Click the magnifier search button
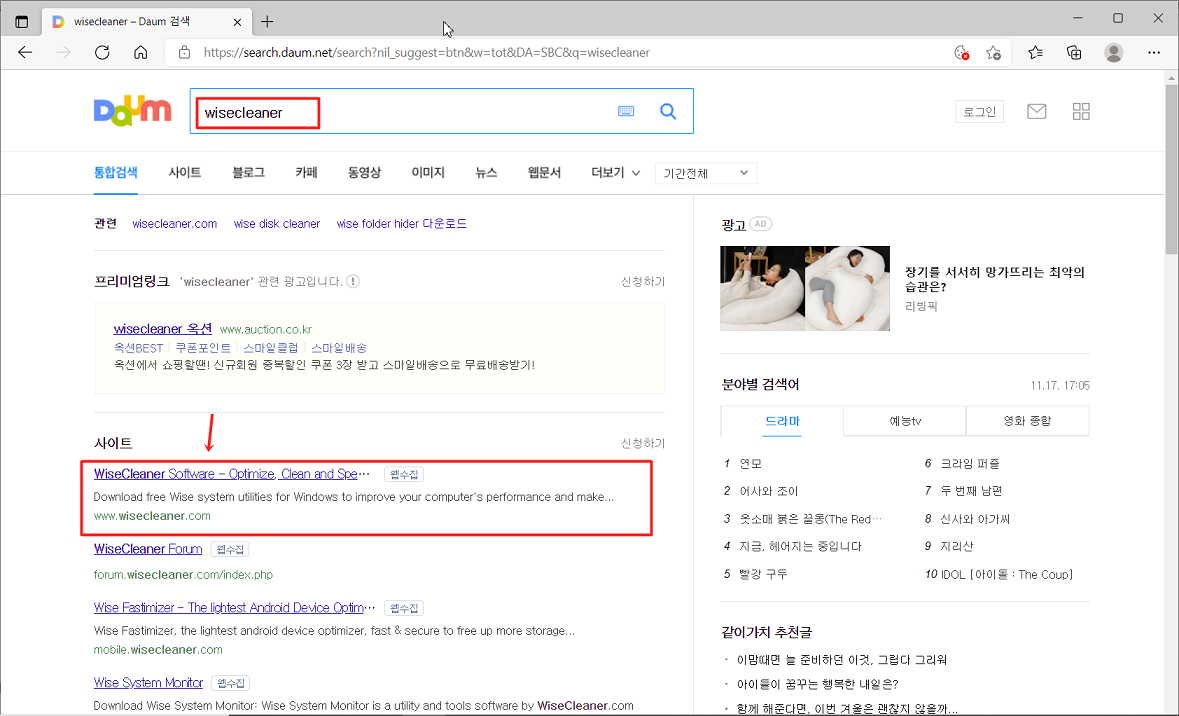Viewport: 1179px width, 716px height. 668,111
